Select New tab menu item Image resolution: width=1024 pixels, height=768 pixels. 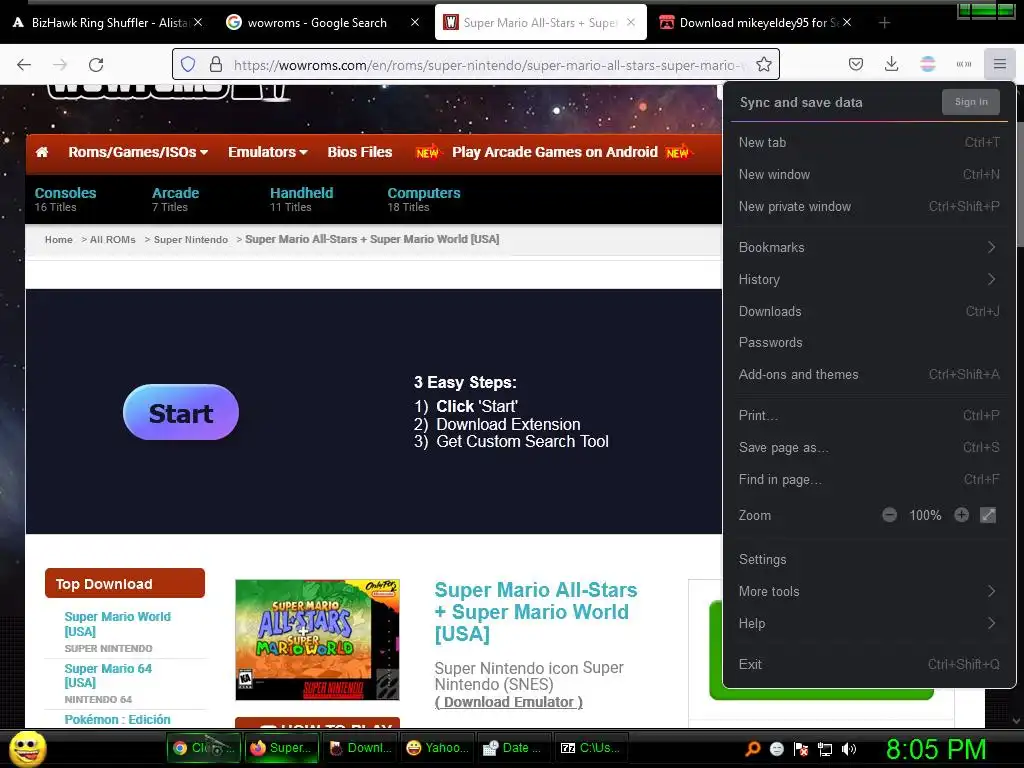(x=869, y=142)
